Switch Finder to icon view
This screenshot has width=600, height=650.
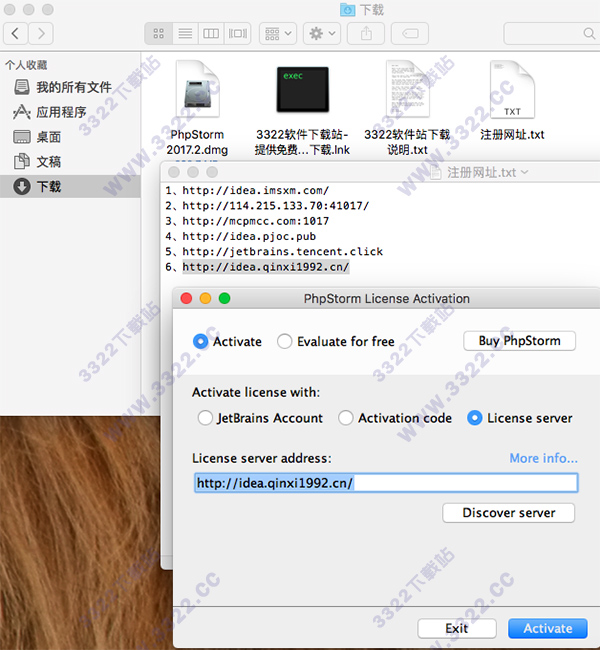point(158,33)
